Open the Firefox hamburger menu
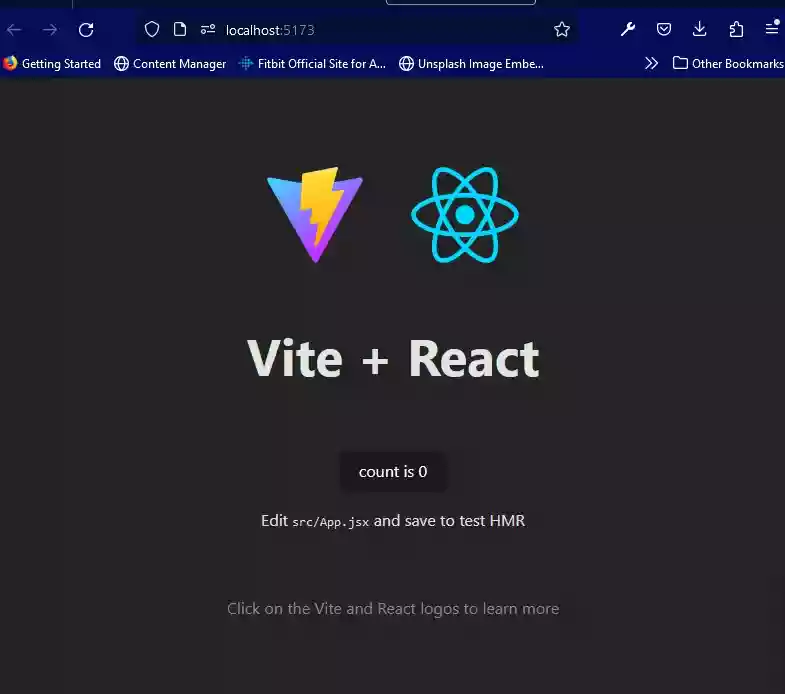Screen dimensions: 785x694 pos(772,28)
